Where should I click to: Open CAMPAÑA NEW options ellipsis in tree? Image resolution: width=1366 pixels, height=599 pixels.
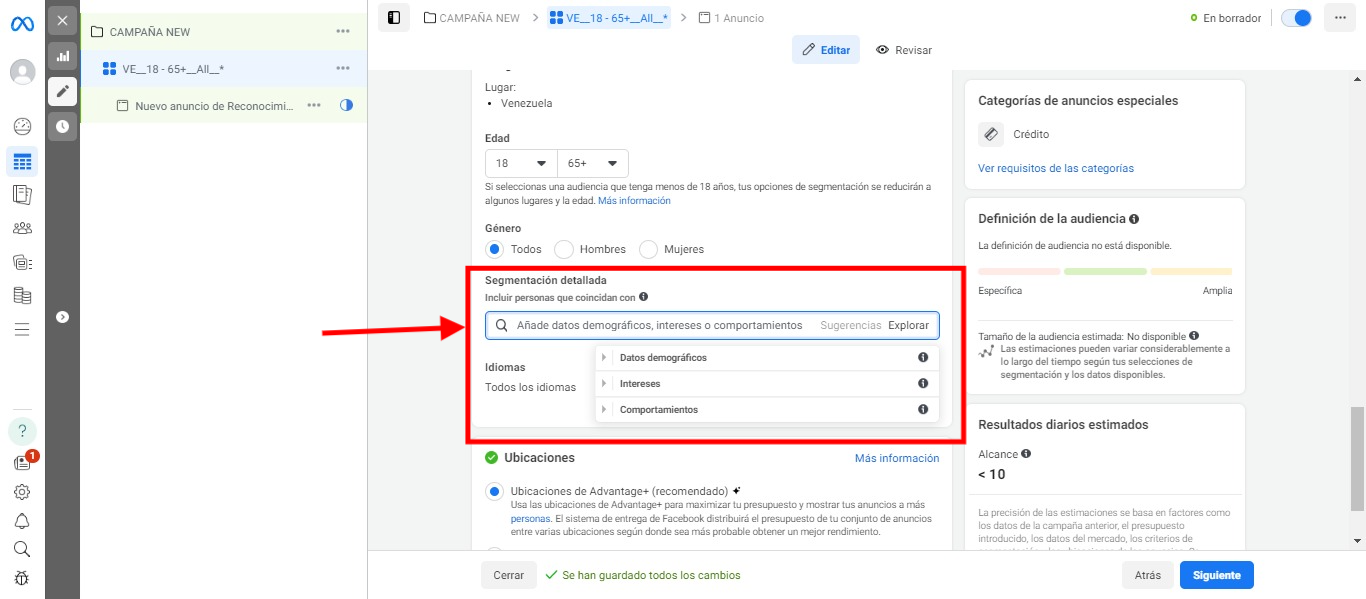click(x=343, y=32)
